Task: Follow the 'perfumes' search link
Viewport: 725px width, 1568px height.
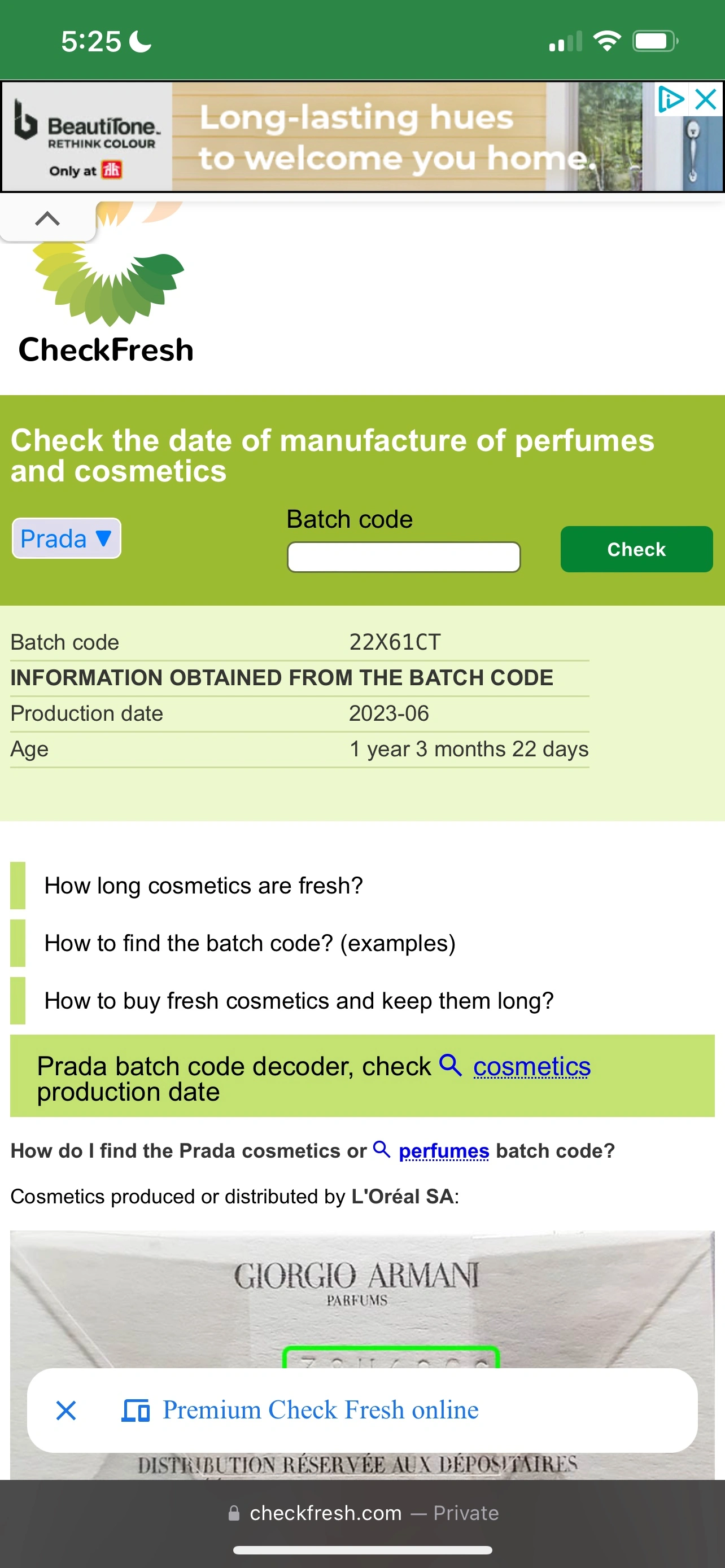Action: (x=444, y=1150)
